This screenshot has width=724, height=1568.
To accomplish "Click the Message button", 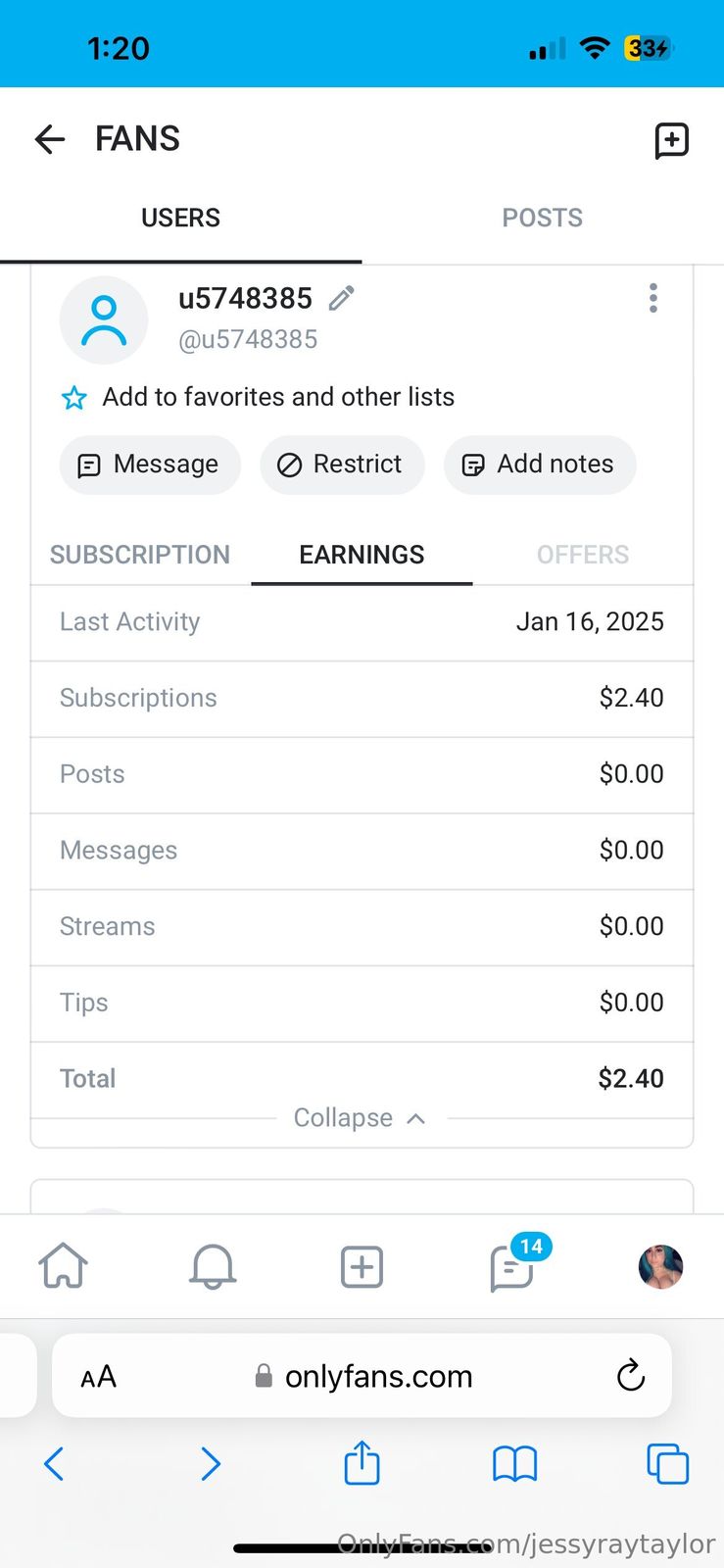I will [x=150, y=465].
